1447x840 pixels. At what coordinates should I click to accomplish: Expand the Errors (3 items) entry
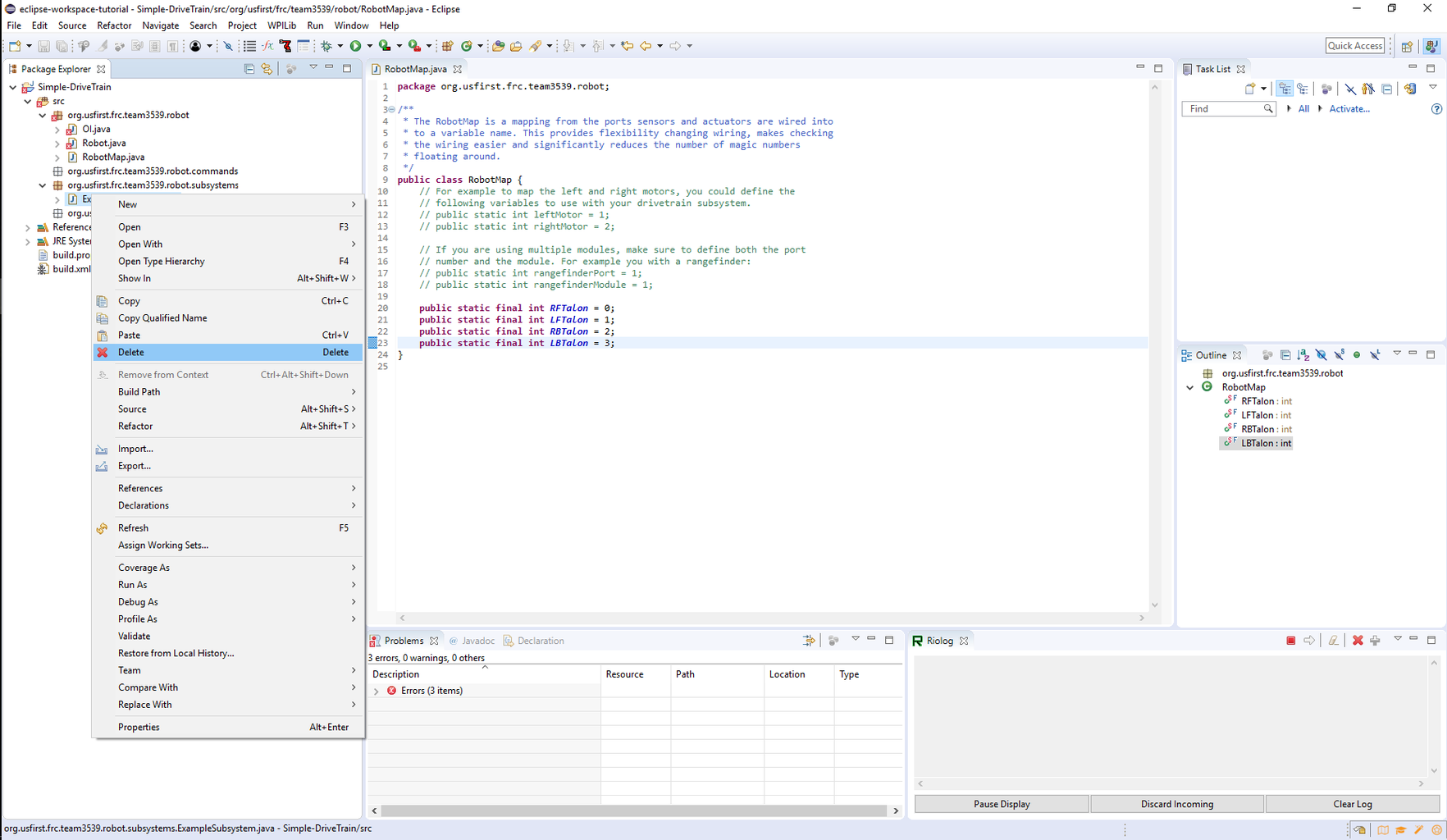(377, 691)
